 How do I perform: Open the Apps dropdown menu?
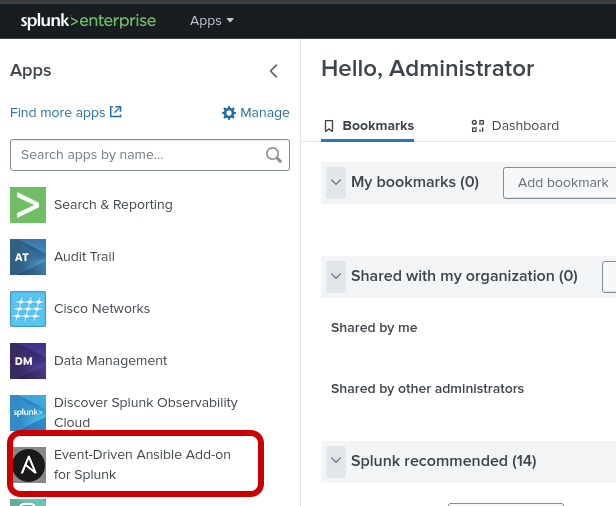[212, 20]
